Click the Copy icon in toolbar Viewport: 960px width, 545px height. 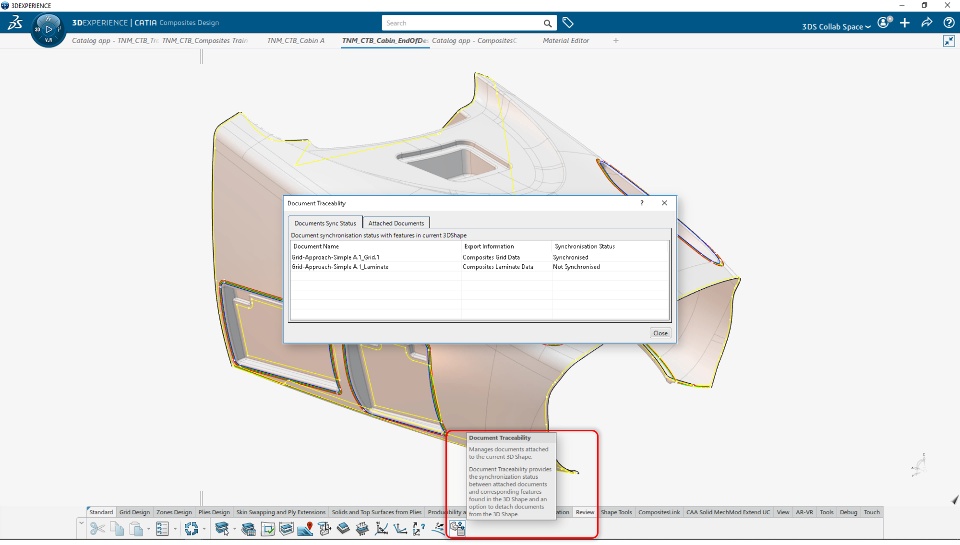(118, 528)
